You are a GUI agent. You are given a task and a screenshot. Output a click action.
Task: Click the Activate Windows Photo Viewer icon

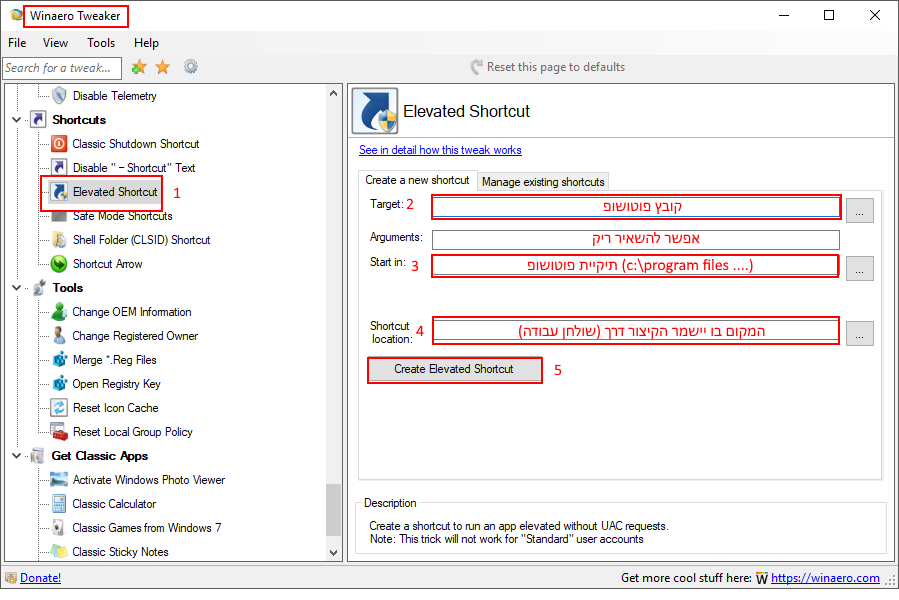point(59,480)
